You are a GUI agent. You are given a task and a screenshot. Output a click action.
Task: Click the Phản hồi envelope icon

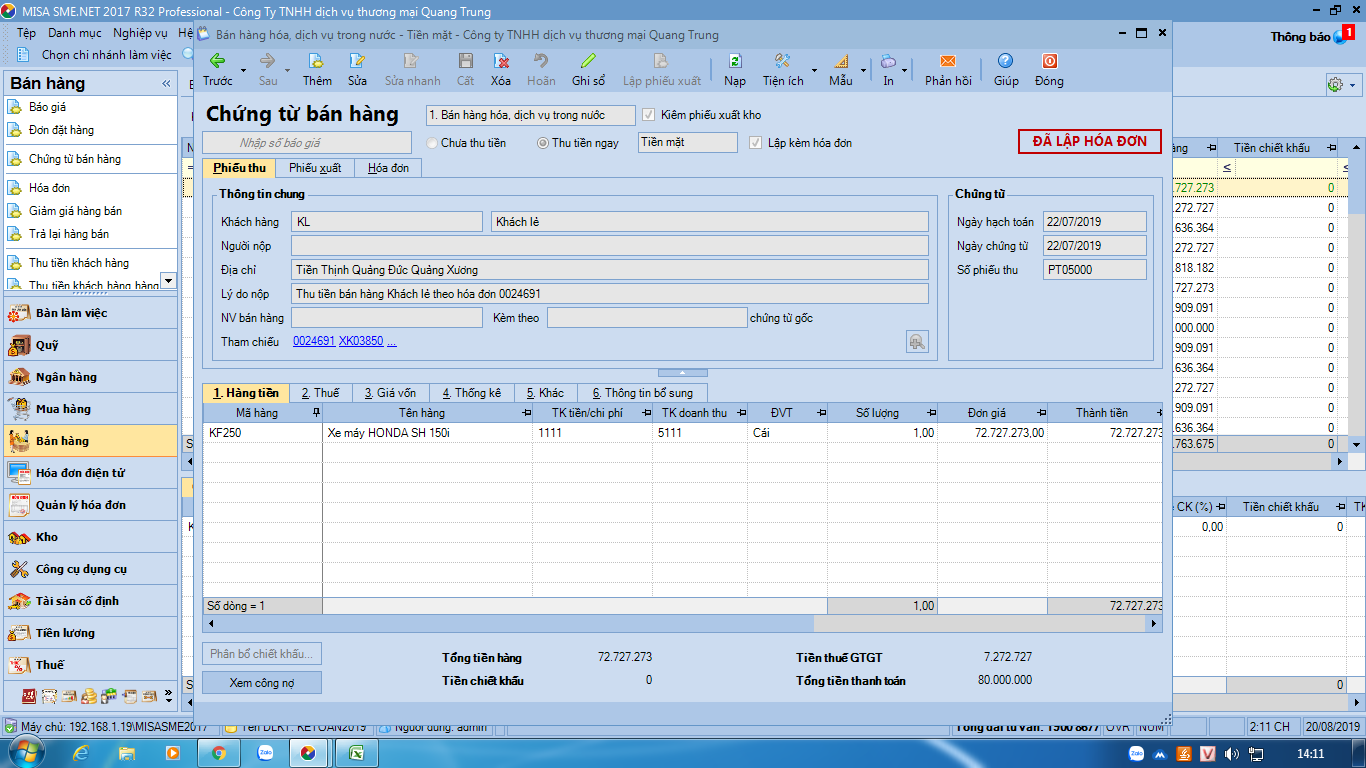pyautogui.click(x=947, y=62)
